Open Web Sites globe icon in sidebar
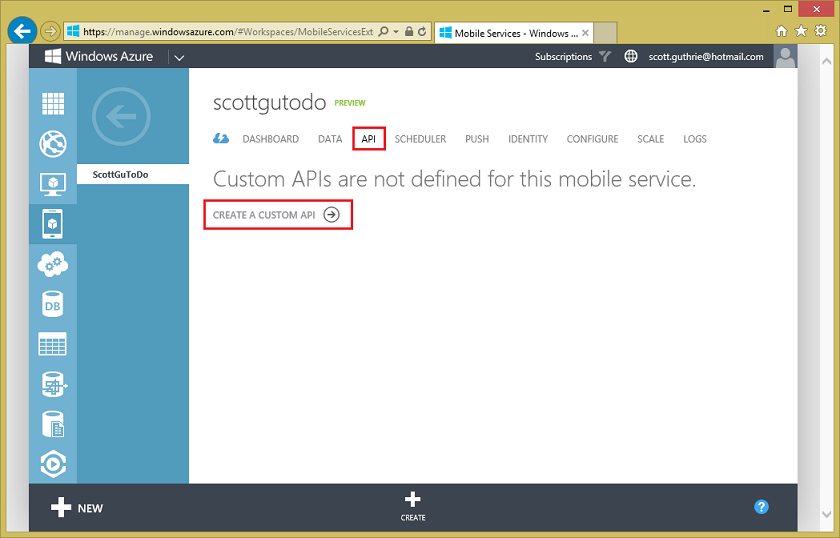This screenshot has height=538, width=840. click(x=53, y=144)
